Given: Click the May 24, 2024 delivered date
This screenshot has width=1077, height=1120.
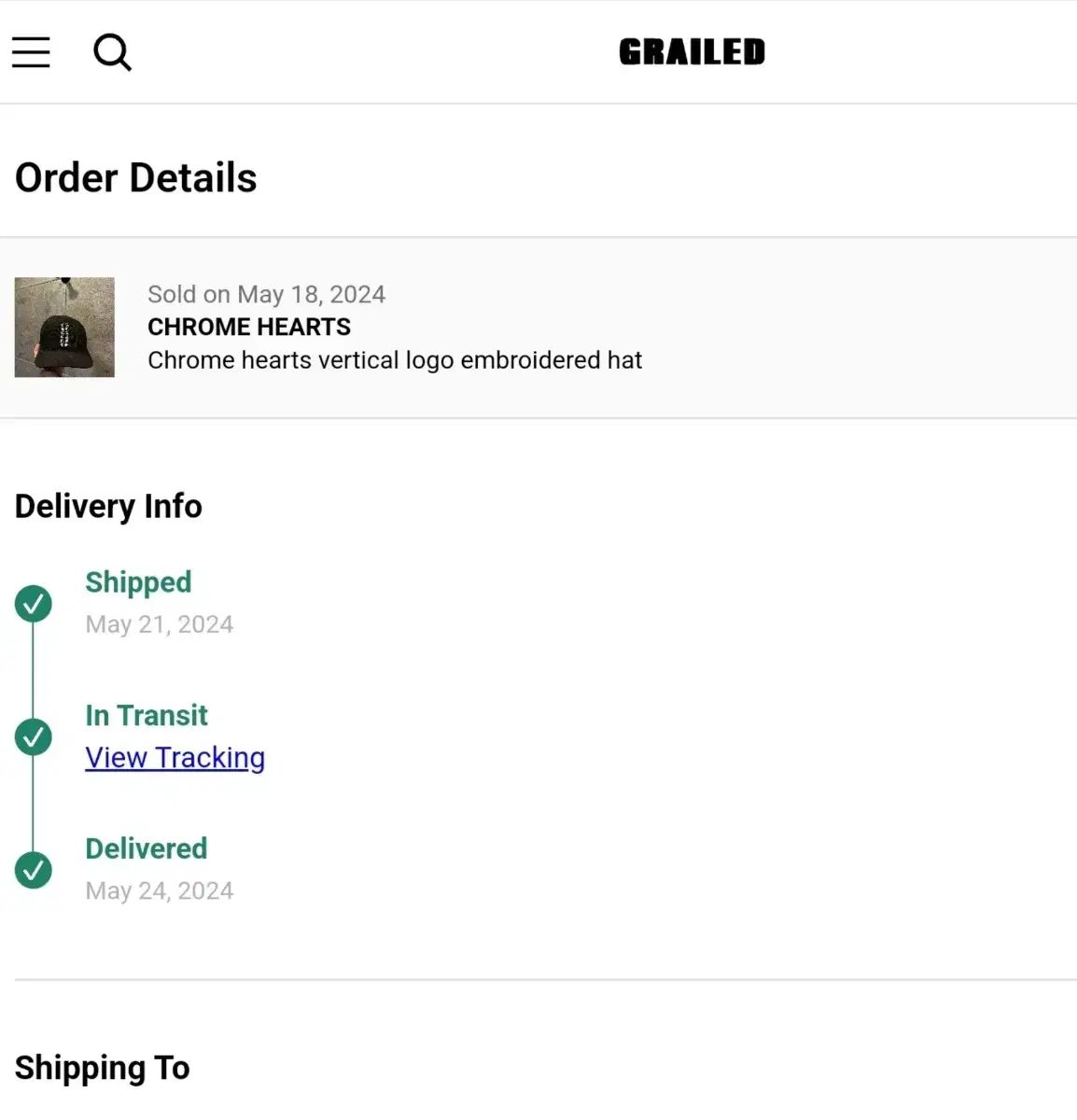Looking at the screenshot, I should tap(160, 891).
